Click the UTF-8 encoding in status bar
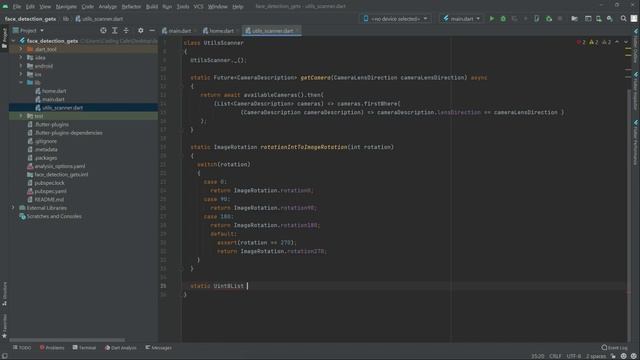Screen dimensions: 640x360 click(x=573, y=356)
